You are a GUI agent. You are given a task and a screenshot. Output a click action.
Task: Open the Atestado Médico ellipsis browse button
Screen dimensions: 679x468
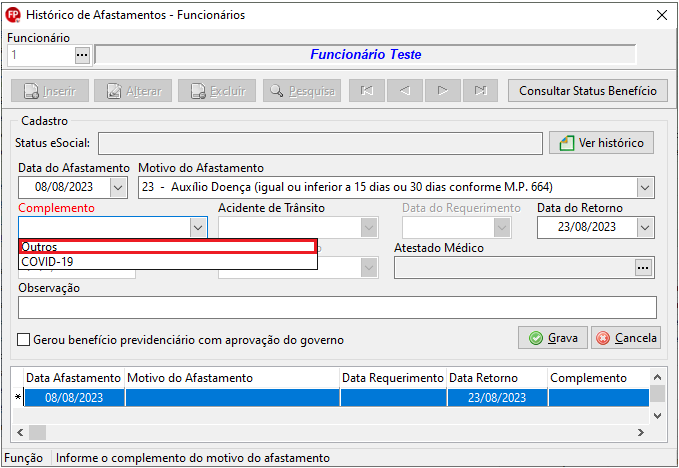pos(645,267)
